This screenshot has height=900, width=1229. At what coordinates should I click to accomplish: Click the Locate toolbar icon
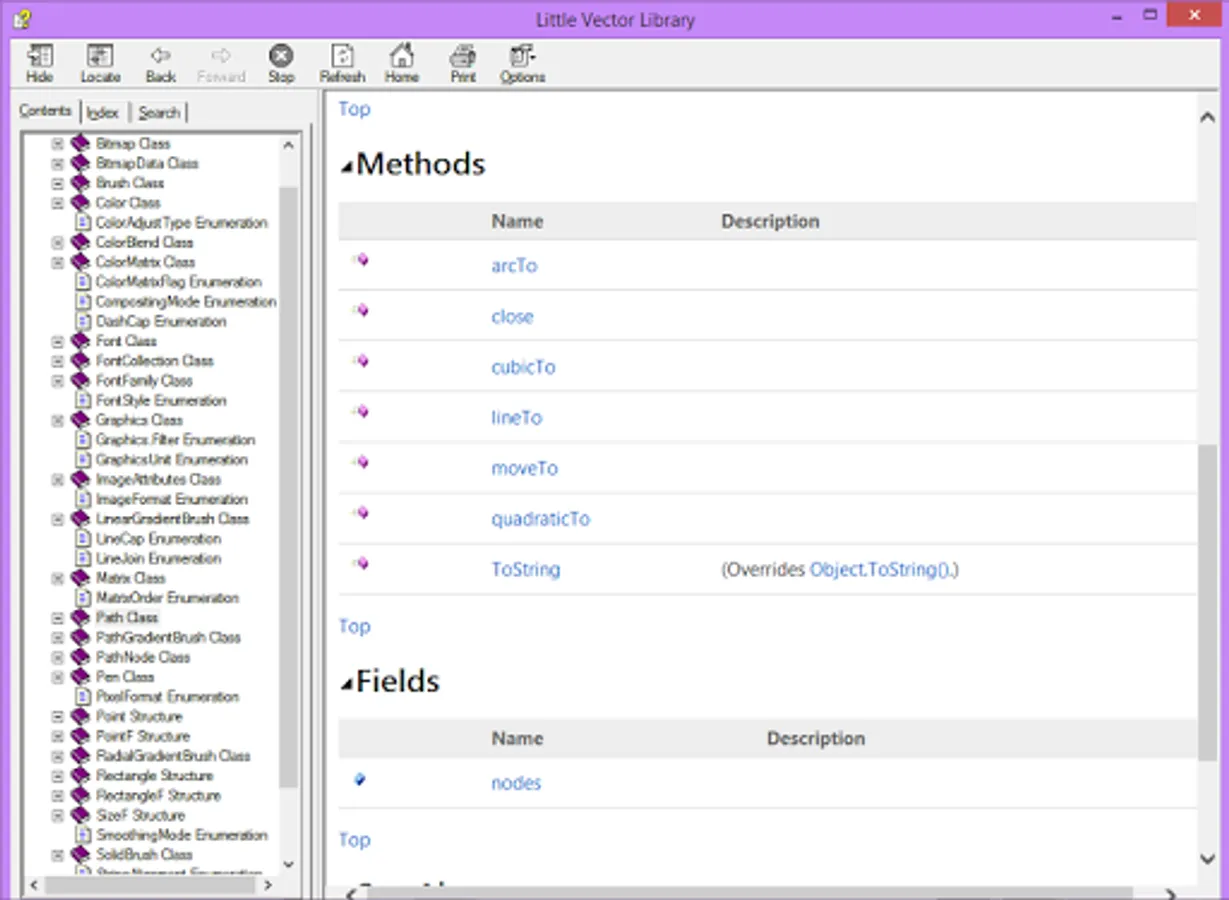(100, 63)
